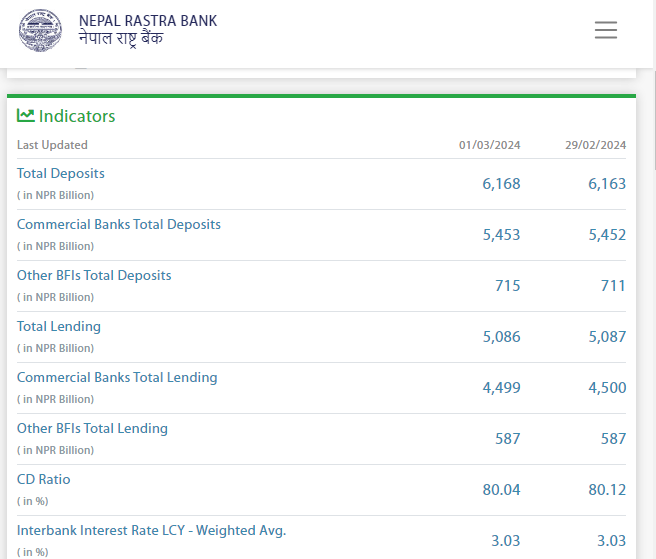The image size is (656, 559).
Task: Open Other BFIs Total Lending
Action: click(92, 429)
